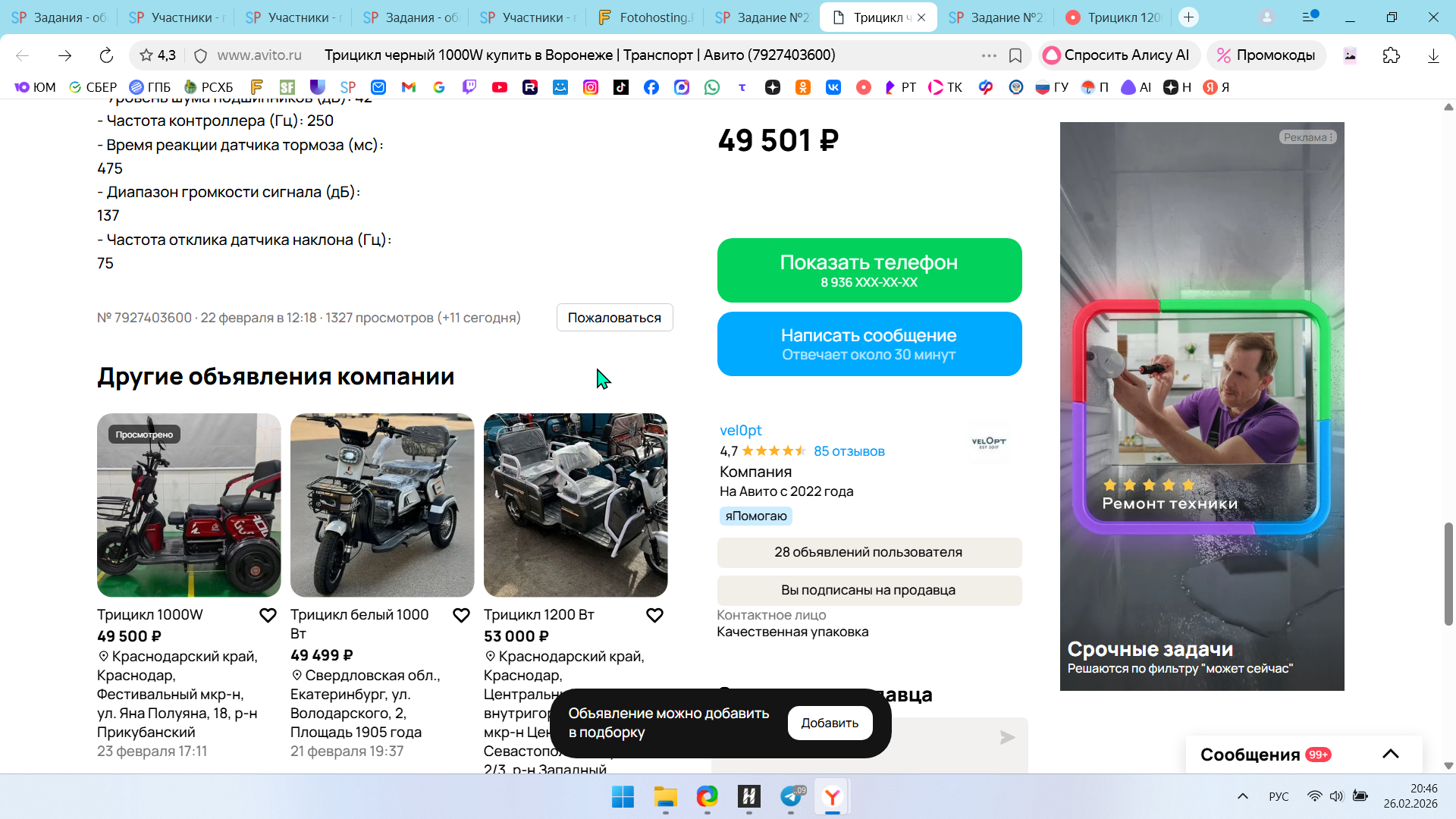Switch to the Fotohosting browser tab
This screenshot has height=819, width=1456.
(645, 17)
